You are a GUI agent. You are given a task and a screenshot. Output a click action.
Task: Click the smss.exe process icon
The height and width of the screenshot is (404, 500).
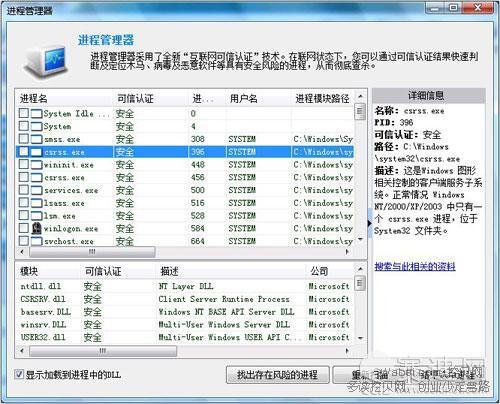(36, 139)
